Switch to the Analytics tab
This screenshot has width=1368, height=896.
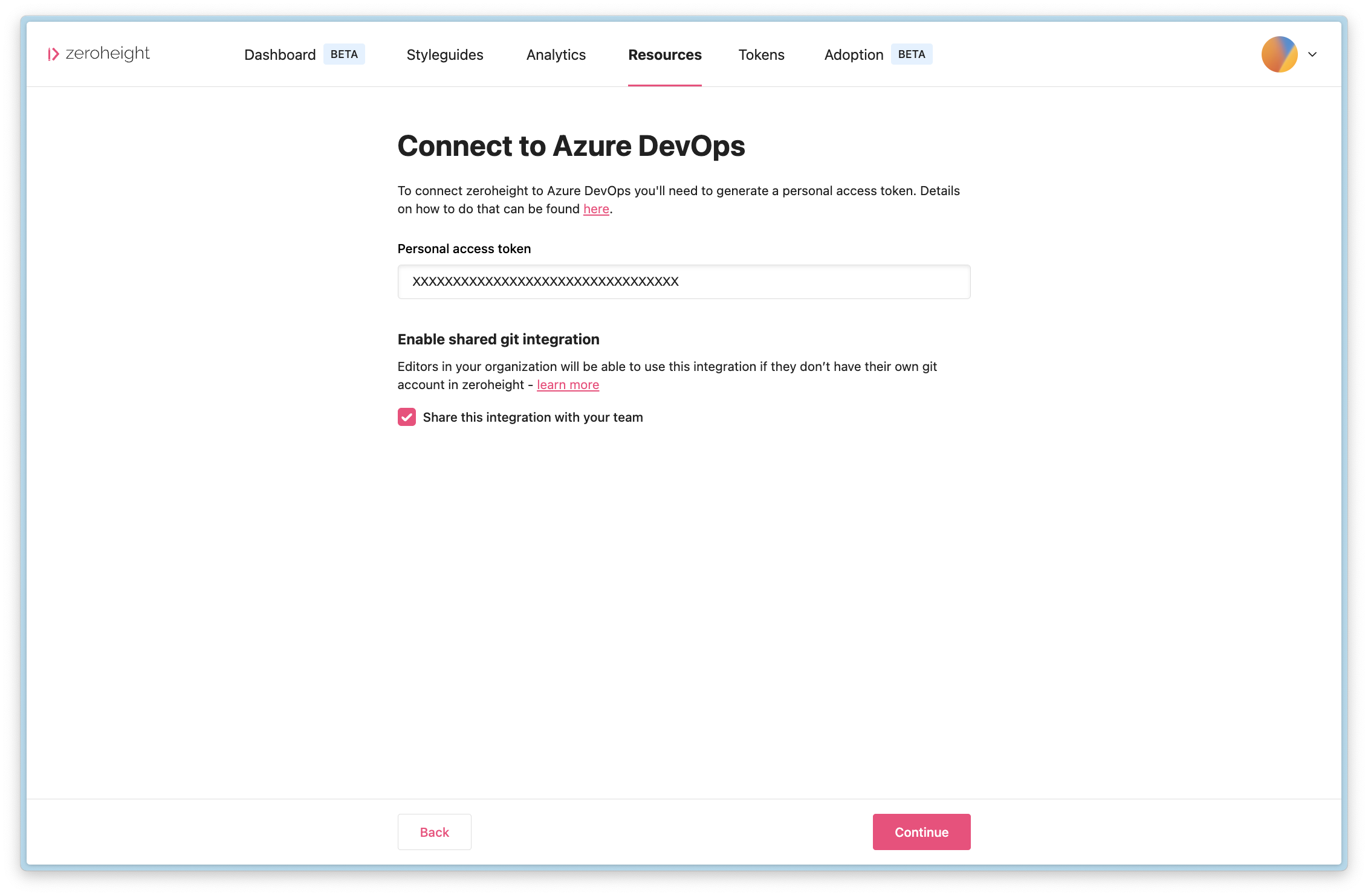point(556,54)
